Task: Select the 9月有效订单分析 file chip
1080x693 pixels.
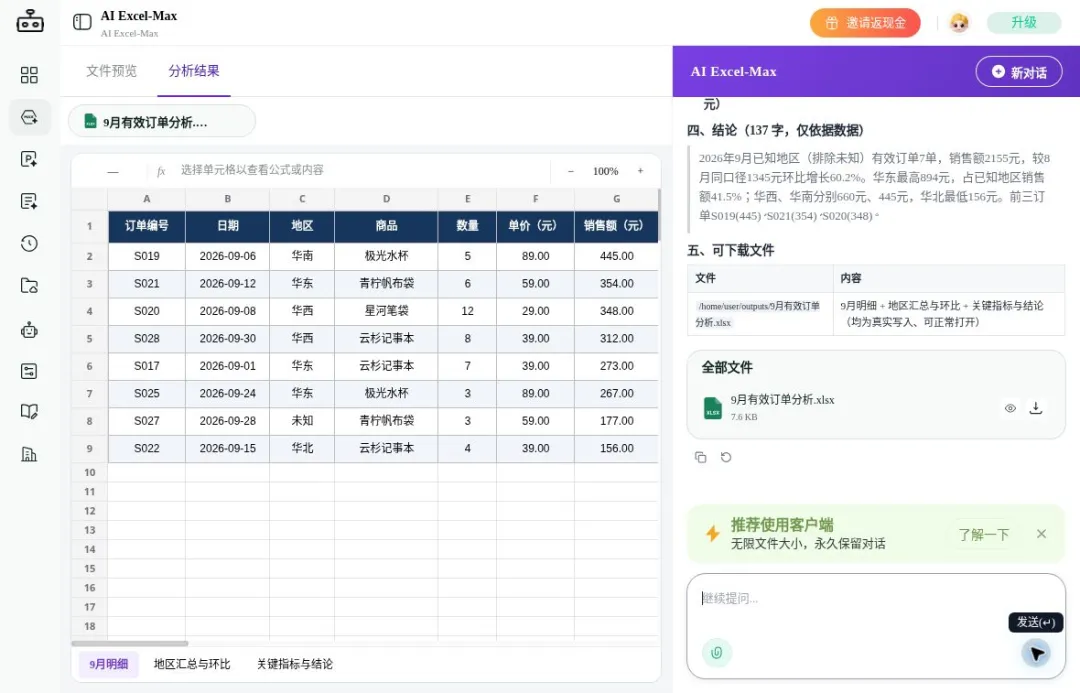Action: [x=162, y=121]
